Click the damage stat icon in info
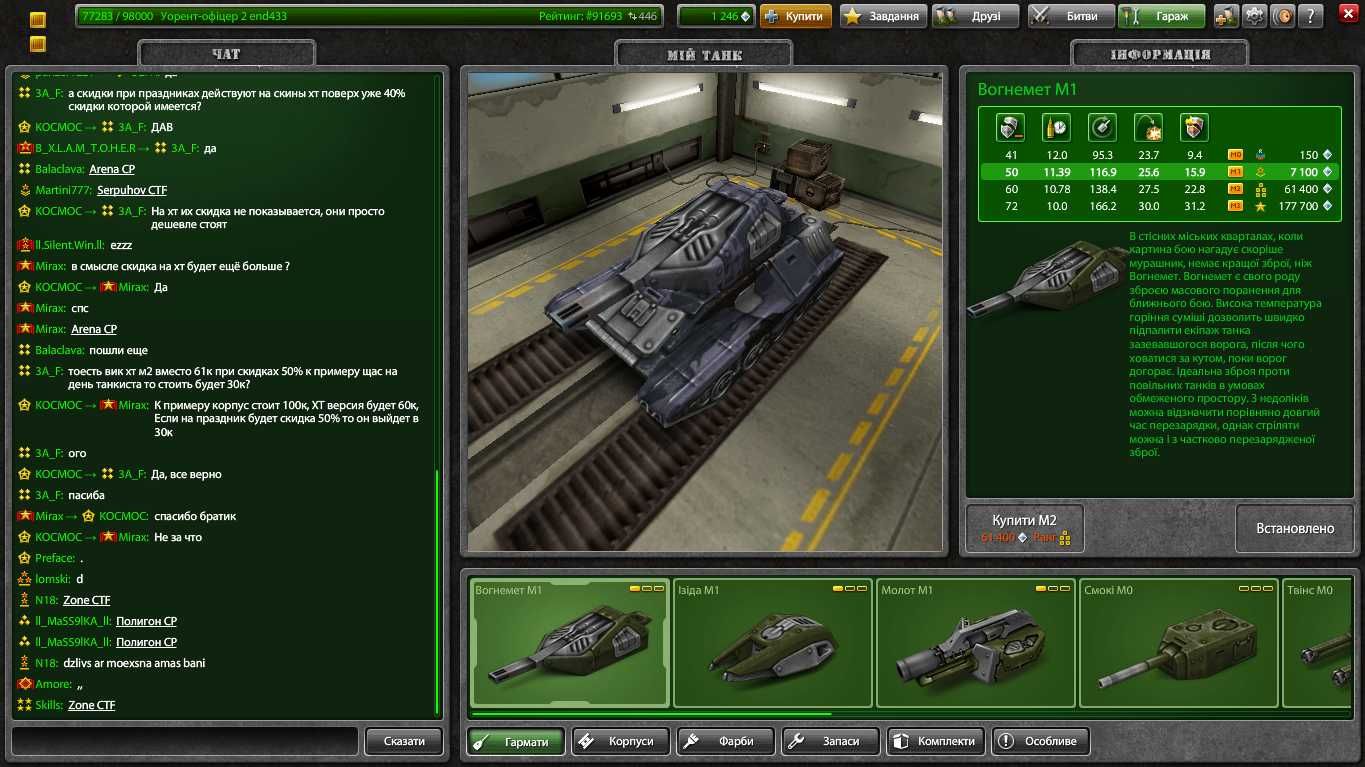This screenshot has height=767, width=1365. coord(1011,127)
